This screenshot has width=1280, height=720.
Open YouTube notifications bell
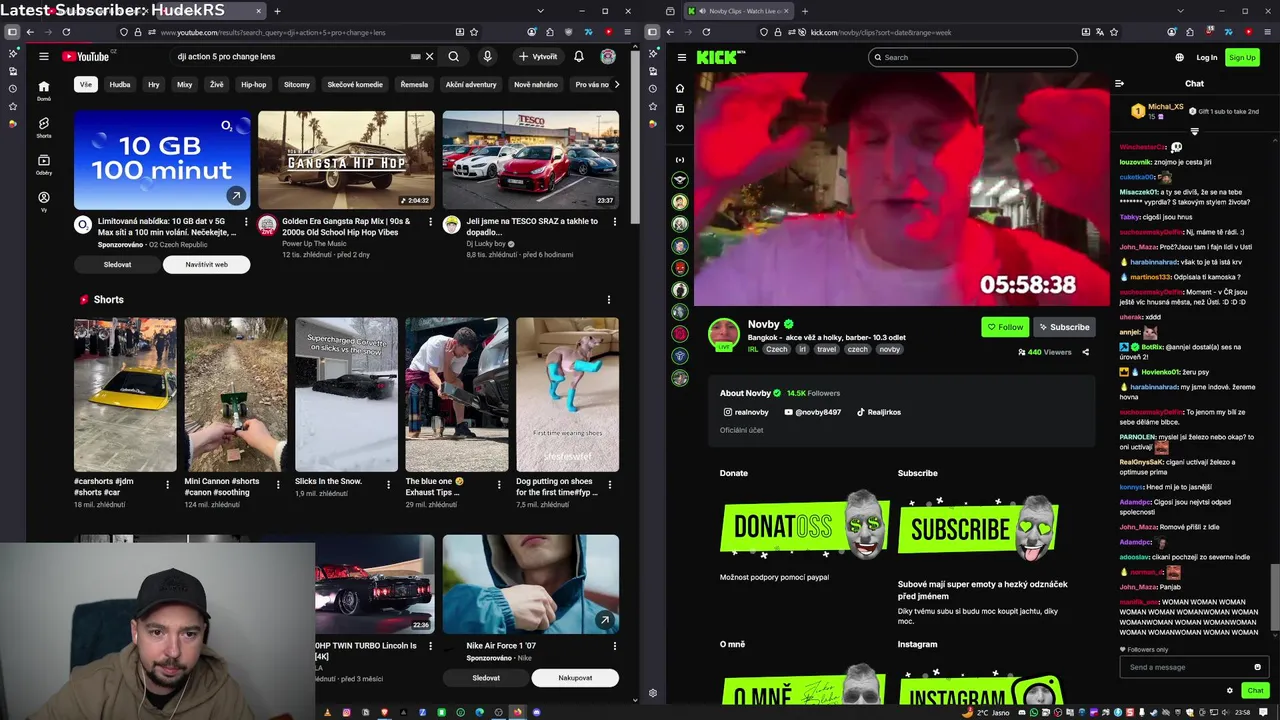[578, 57]
